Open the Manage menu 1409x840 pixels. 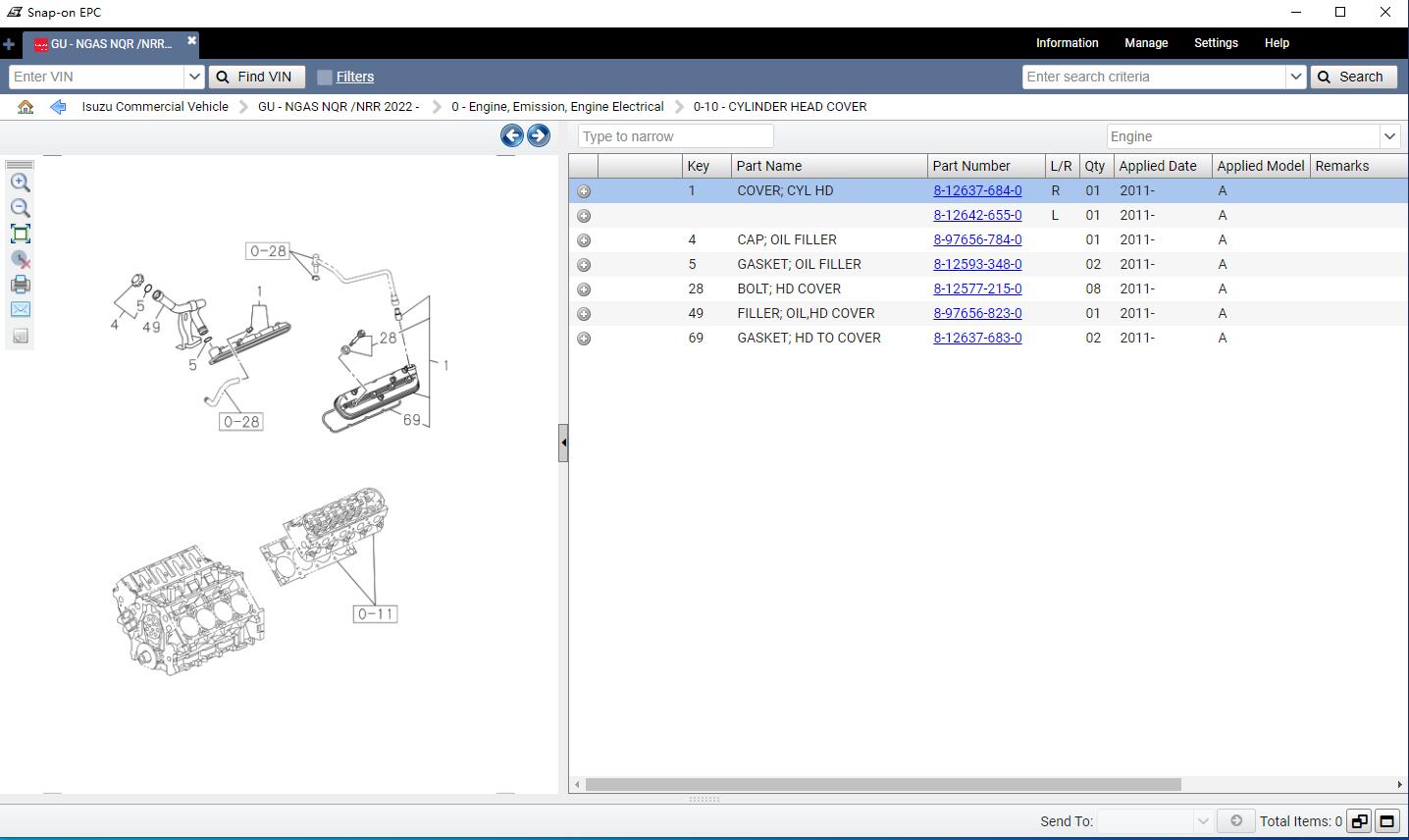pos(1146,43)
